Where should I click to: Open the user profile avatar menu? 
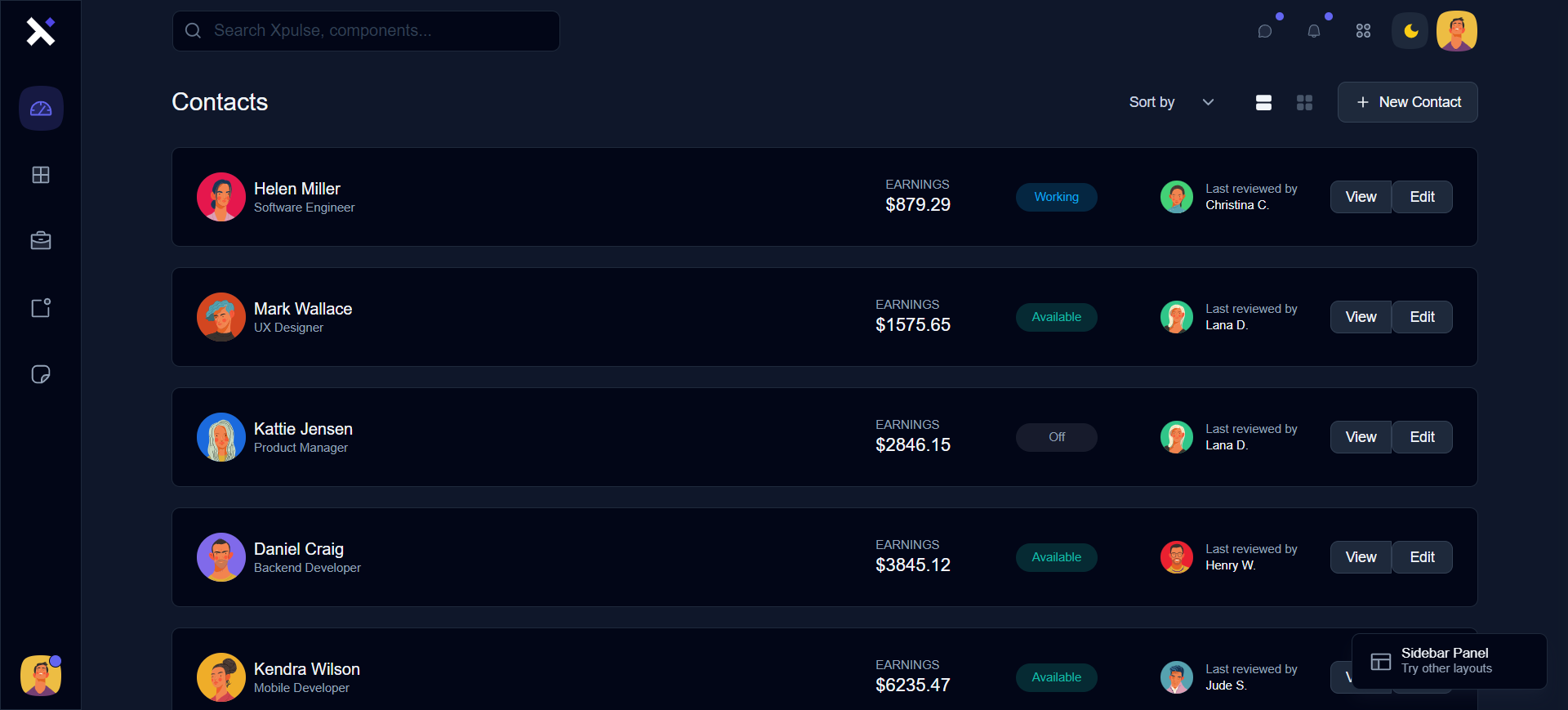[1456, 31]
